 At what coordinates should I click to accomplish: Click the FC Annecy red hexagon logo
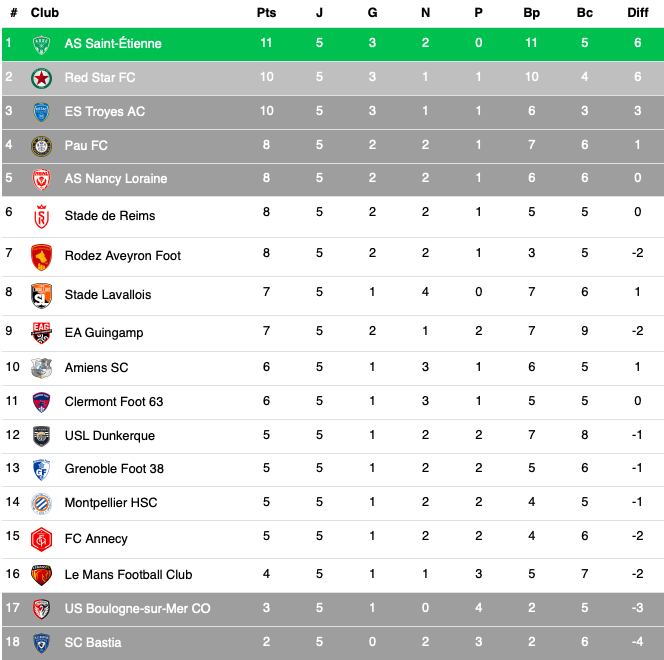click(x=42, y=539)
